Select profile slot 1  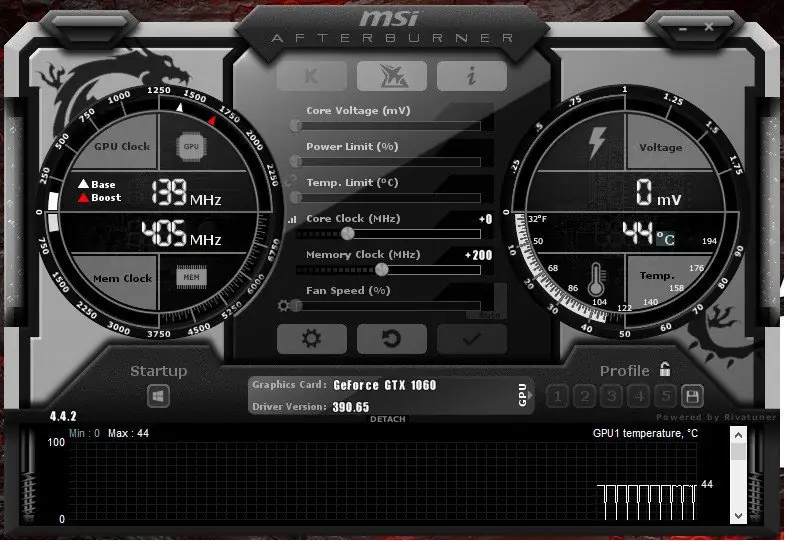pyautogui.click(x=558, y=397)
